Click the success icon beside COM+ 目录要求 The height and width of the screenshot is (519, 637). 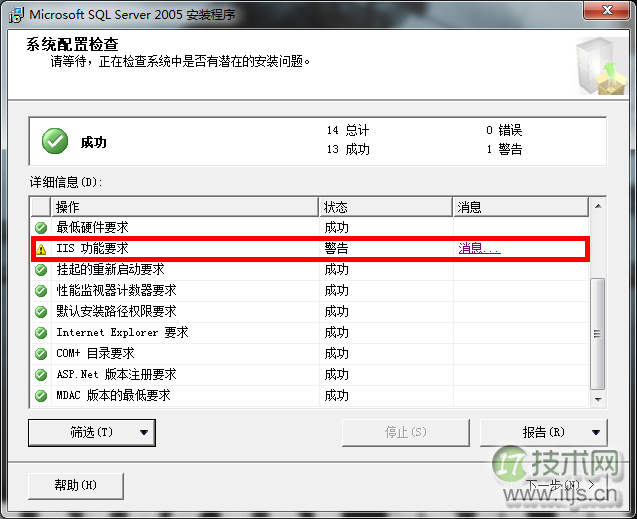click(x=41, y=354)
